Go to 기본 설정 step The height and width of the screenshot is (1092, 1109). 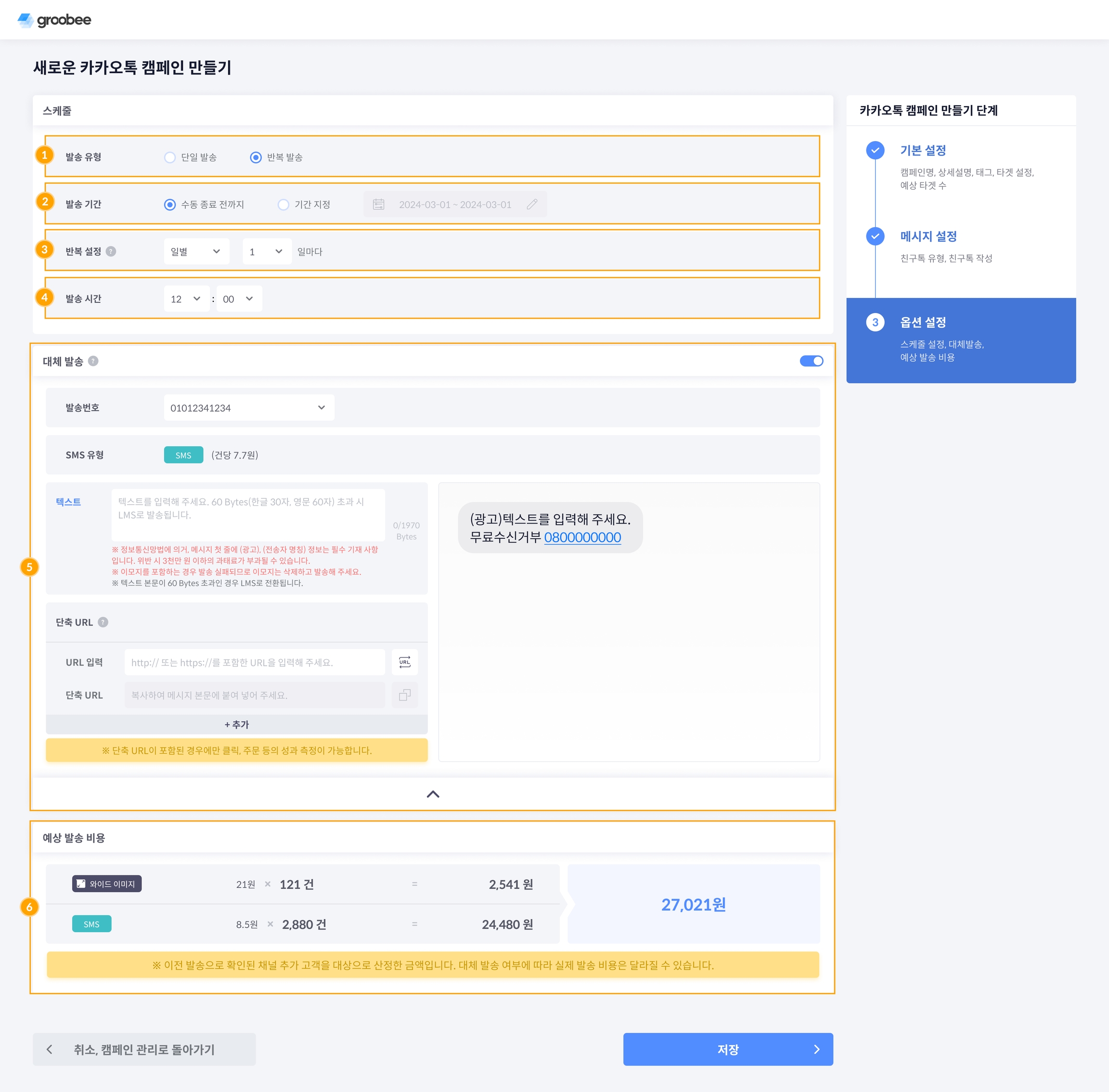(922, 151)
